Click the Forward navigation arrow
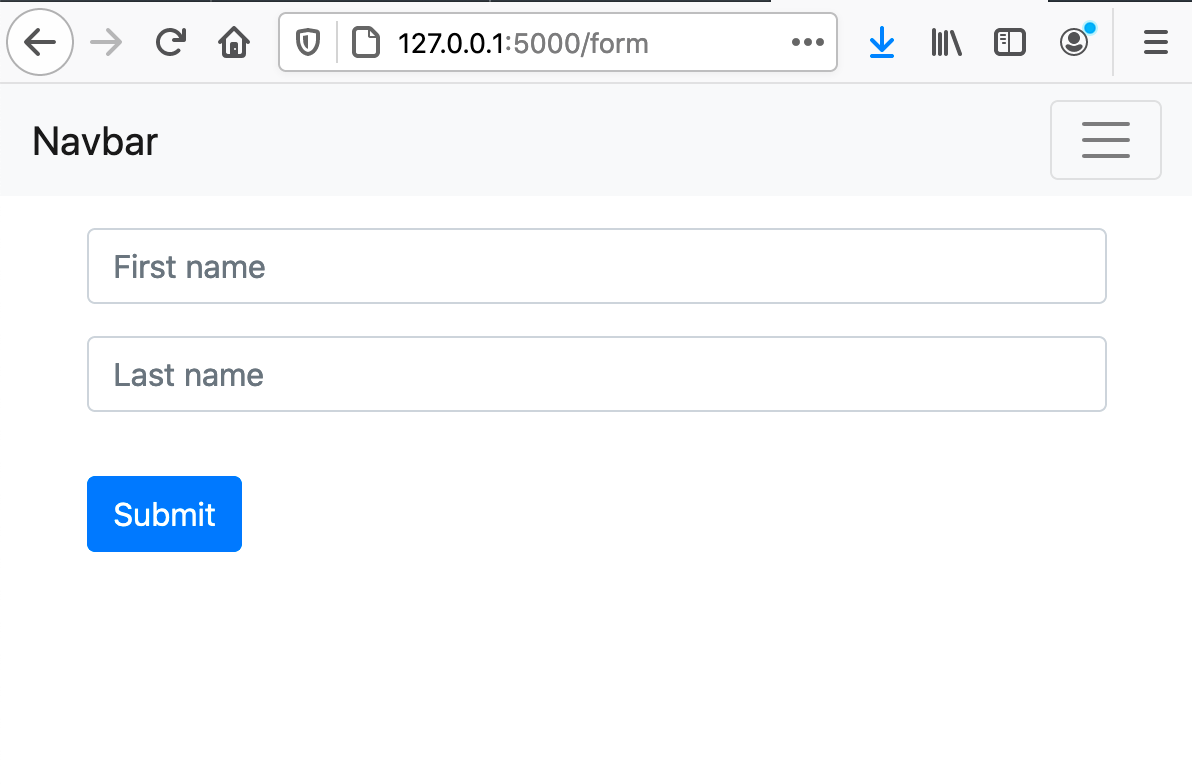Screen dimensions: 1192x784 tap(105, 42)
